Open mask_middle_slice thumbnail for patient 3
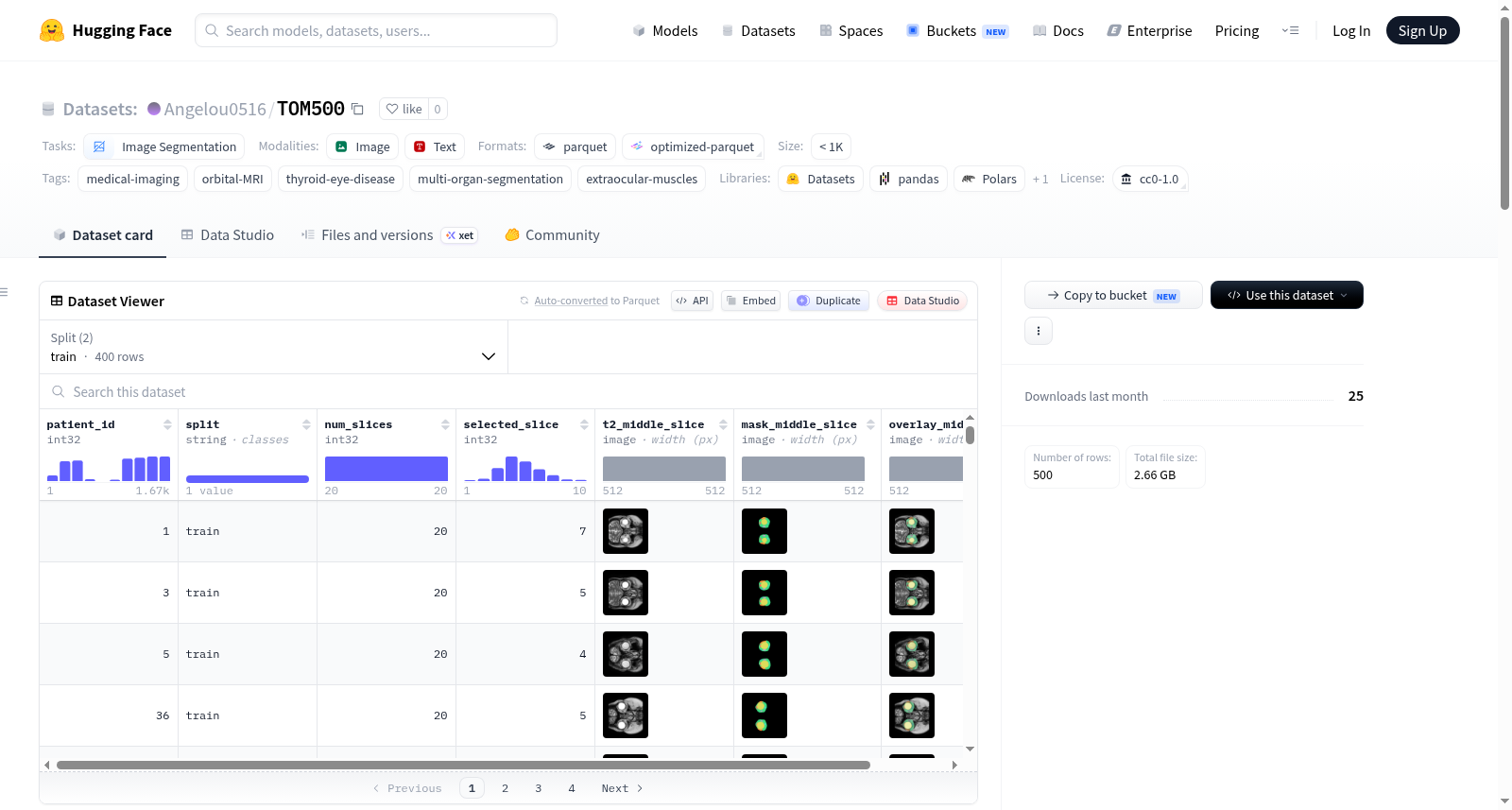Viewport: 1512px width, 810px height. click(x=765, y=593)
